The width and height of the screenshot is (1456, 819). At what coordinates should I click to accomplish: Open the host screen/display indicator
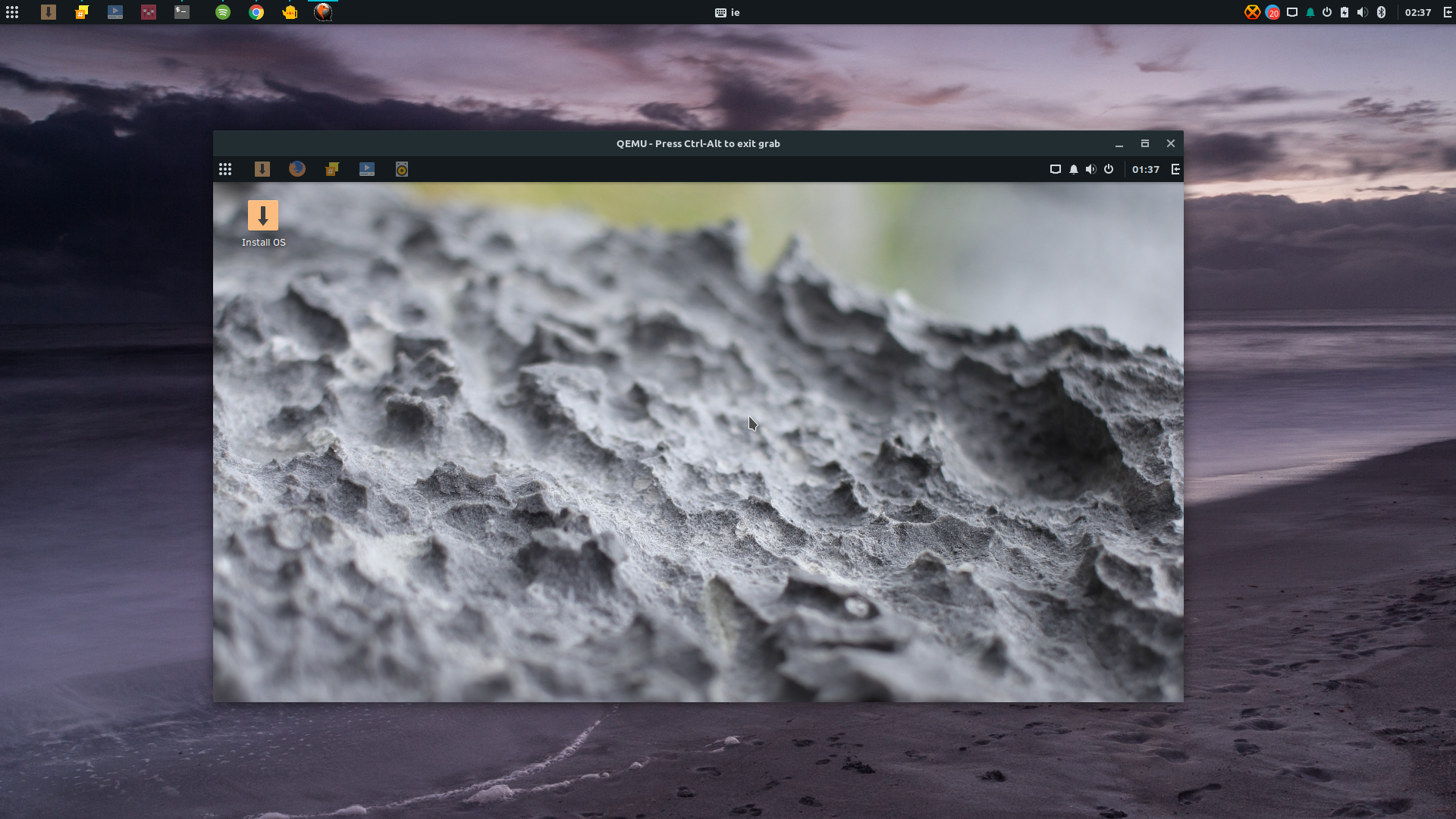point(1292,12)
